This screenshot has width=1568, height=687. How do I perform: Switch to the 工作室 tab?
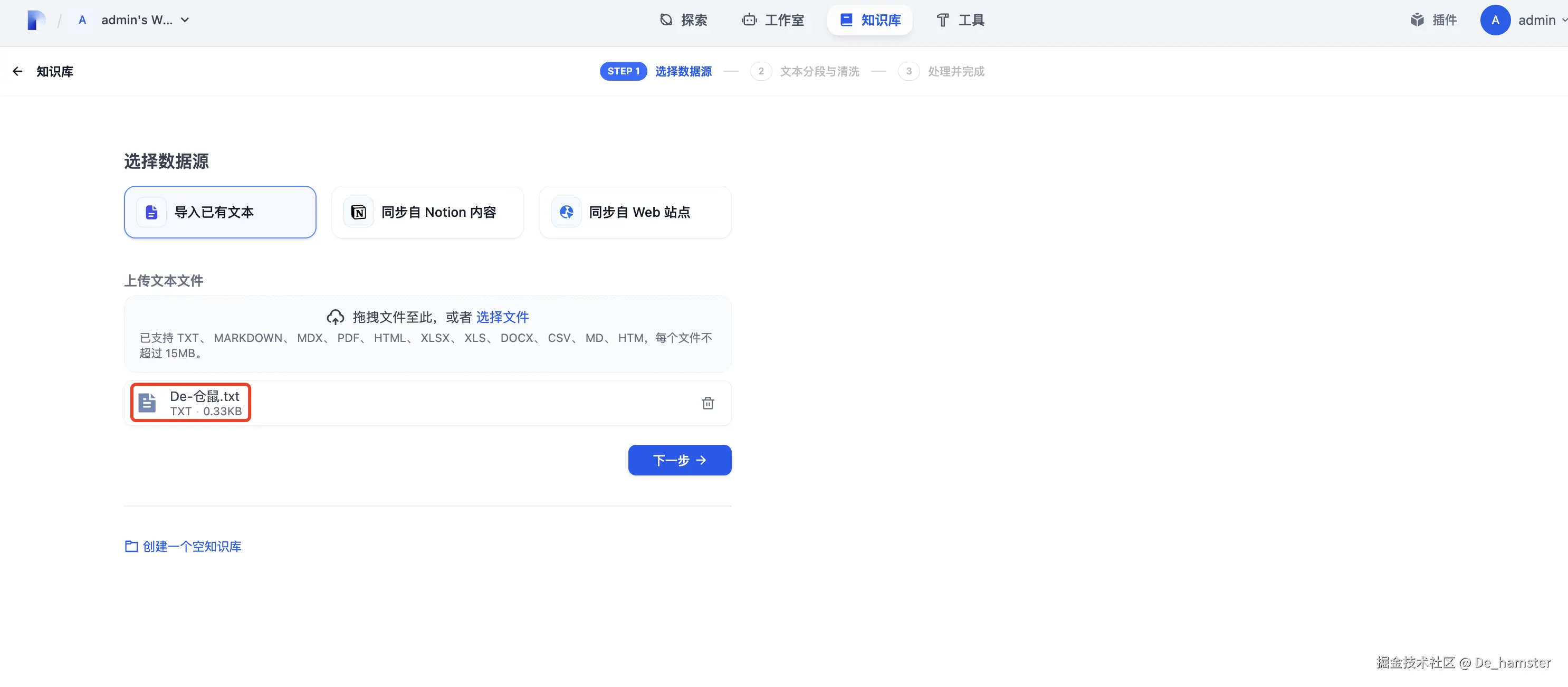773,20
